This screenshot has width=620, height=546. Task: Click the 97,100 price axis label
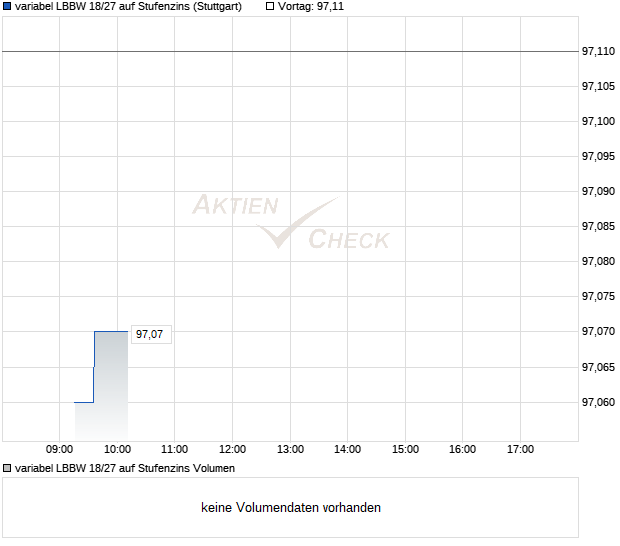[598, 121]
